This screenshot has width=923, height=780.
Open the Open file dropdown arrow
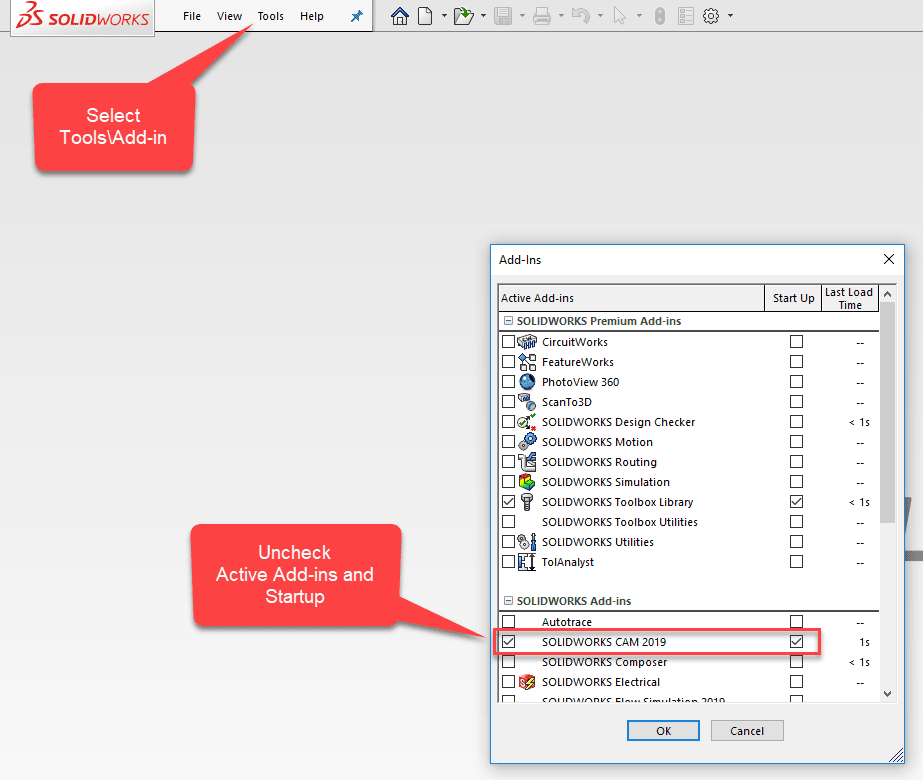483,16
